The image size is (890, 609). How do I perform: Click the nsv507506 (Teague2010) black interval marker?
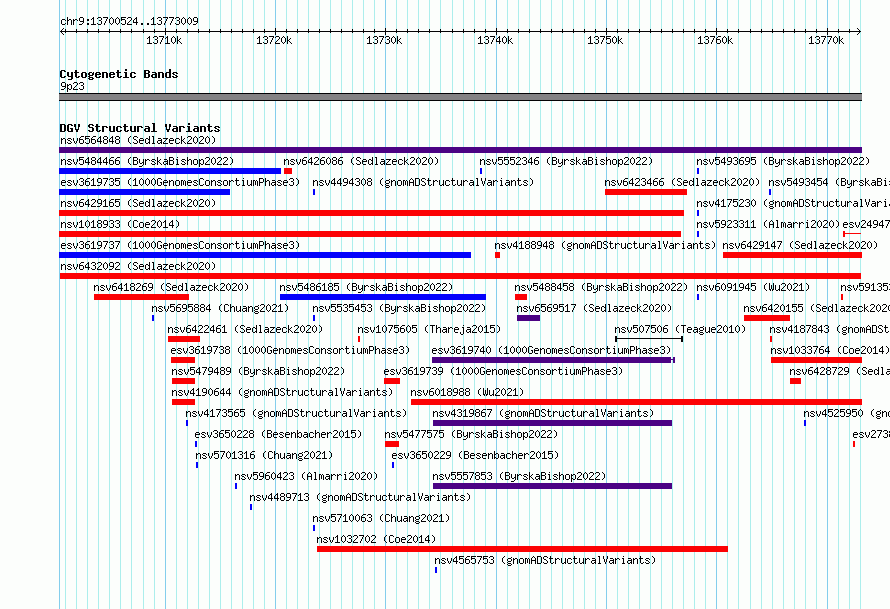point(649,339)
